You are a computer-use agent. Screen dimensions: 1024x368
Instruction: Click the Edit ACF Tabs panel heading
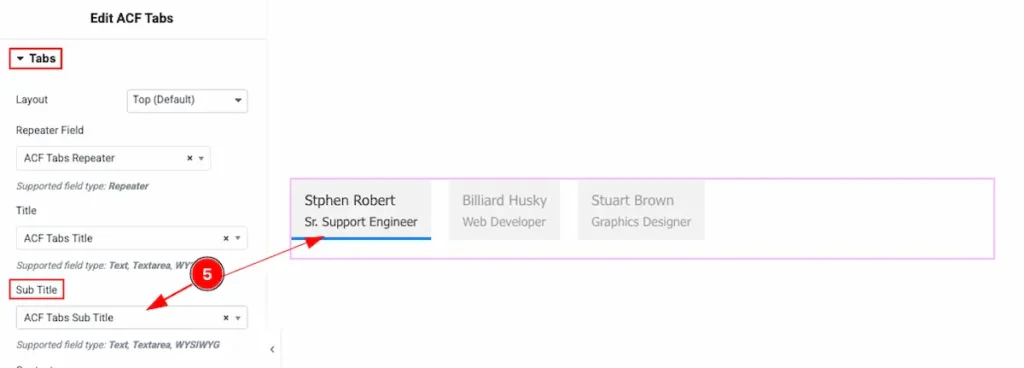coord(131,18)
